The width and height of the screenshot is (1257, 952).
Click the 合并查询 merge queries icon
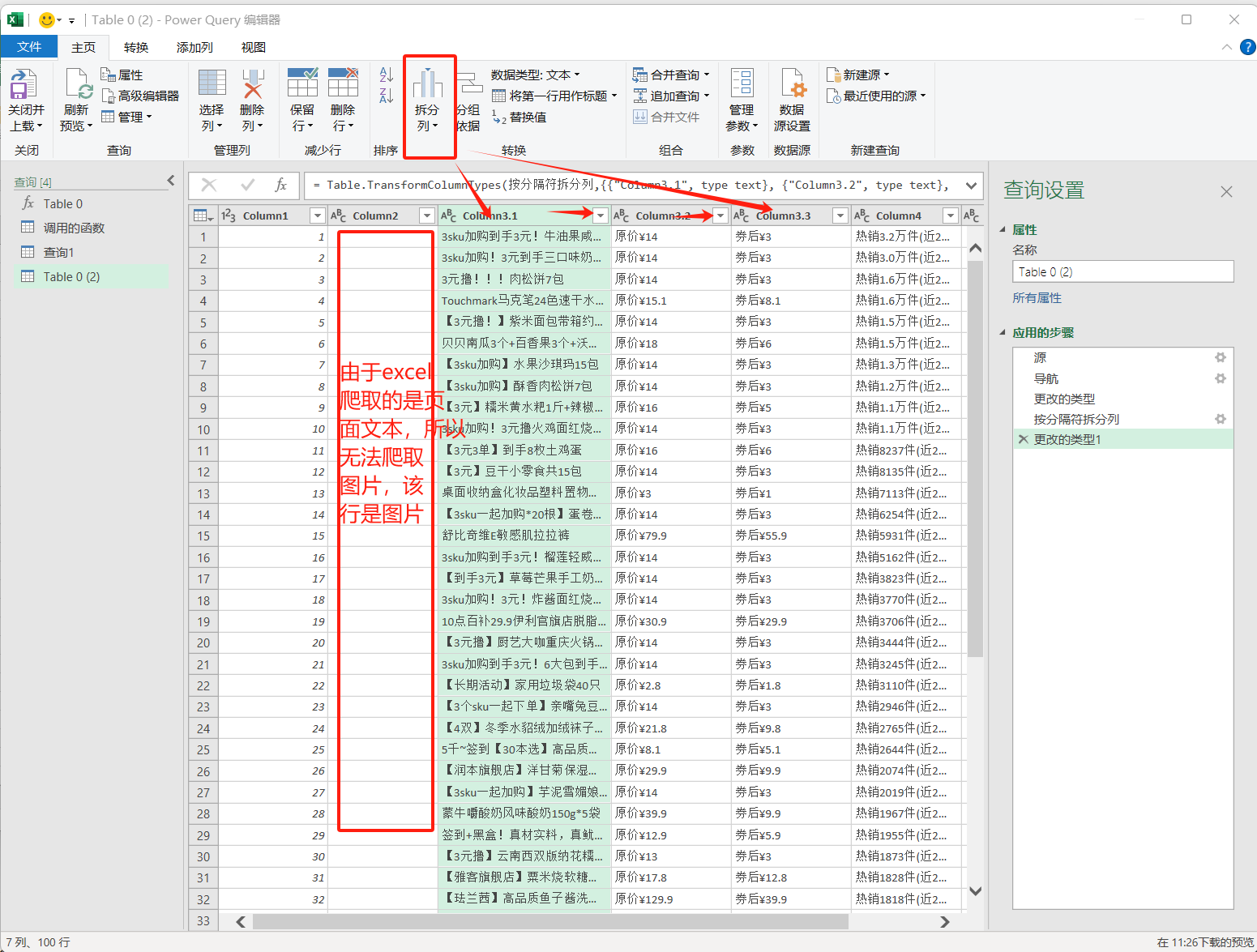[x=640, y=75]
